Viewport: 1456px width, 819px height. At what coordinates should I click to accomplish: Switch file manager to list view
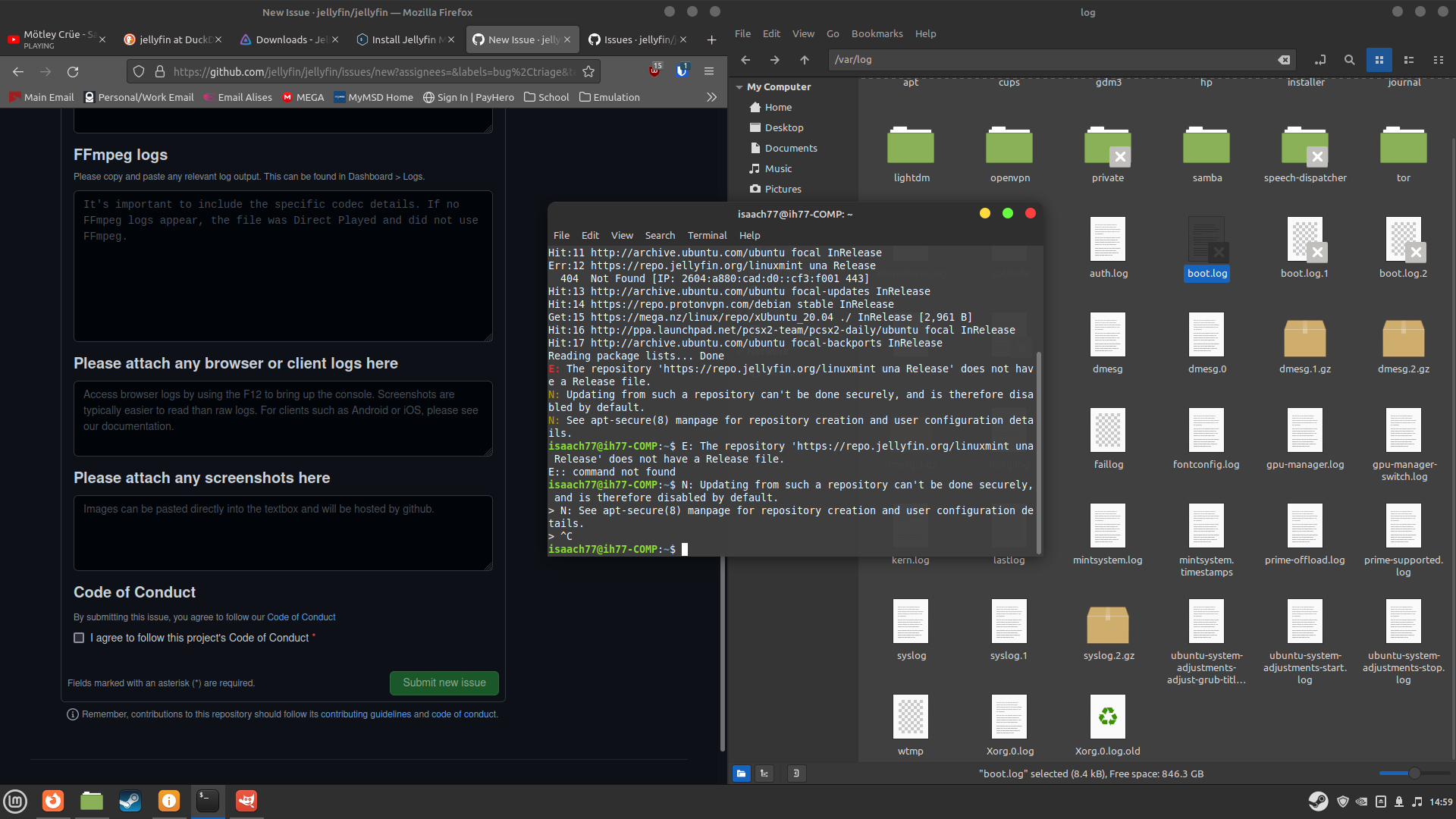pos(1409,60)
